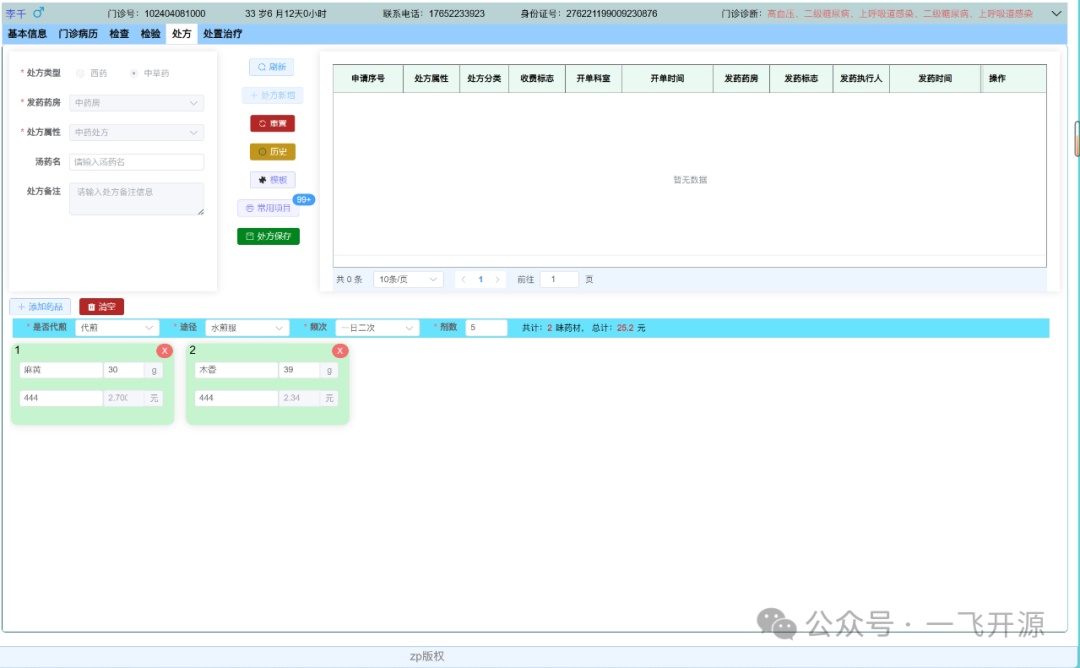Open 常用项目 common items
Image resolution: width=1080 pixels, height=668 pixels.
[x=268, y=208]
